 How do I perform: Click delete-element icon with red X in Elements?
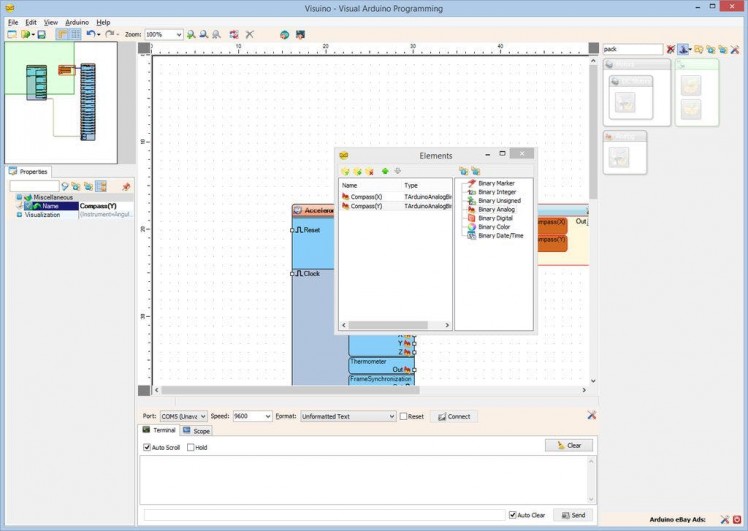[x=369, y=171]
